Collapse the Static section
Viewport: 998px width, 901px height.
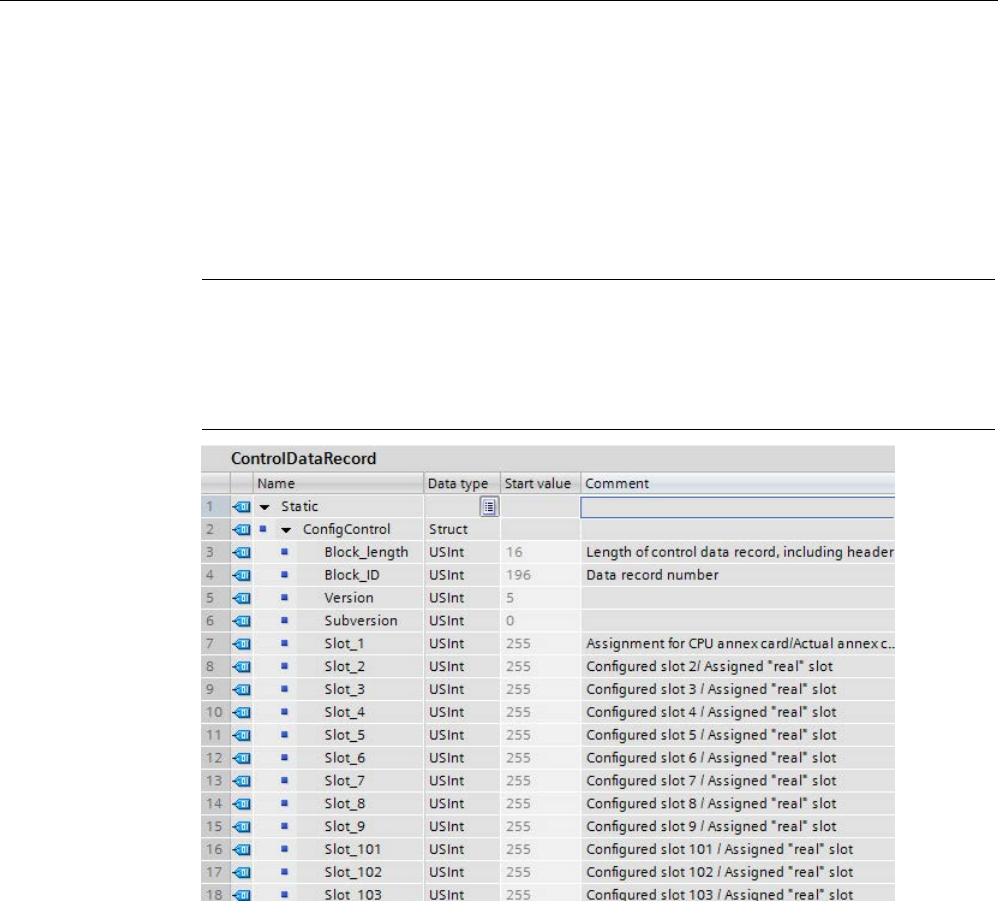coord(265,507)
